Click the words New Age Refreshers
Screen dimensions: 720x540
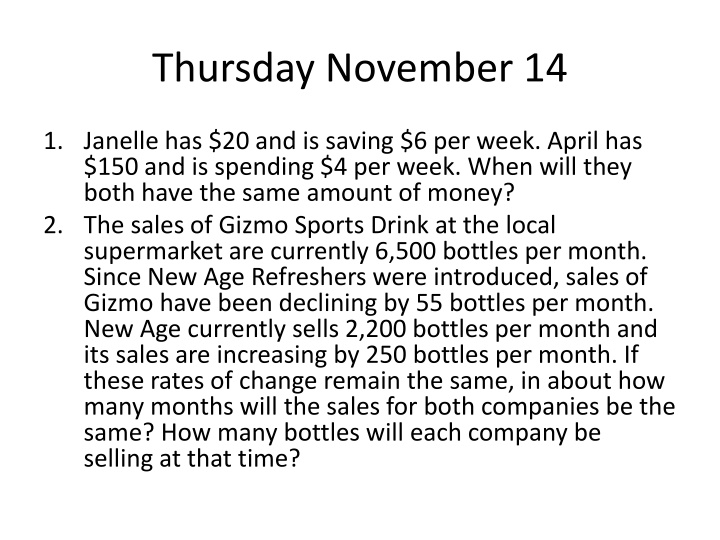point(257,277)
